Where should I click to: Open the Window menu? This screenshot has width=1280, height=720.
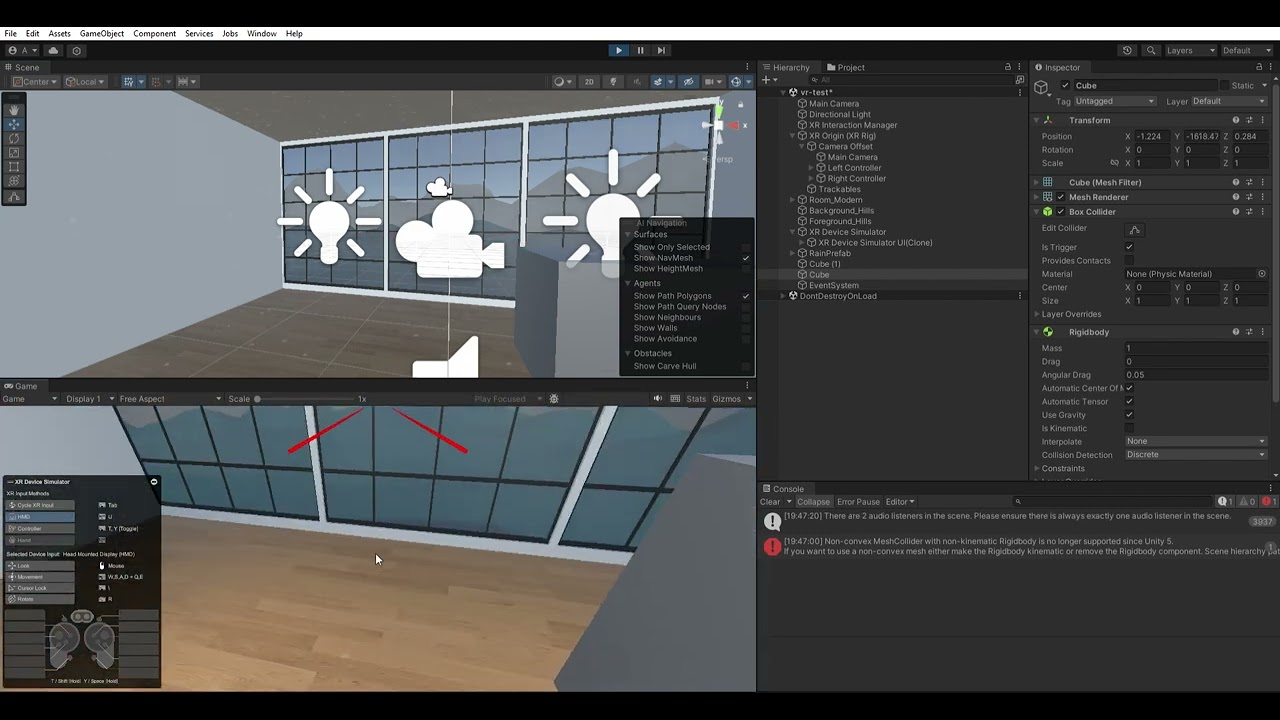tap(262, 34)
